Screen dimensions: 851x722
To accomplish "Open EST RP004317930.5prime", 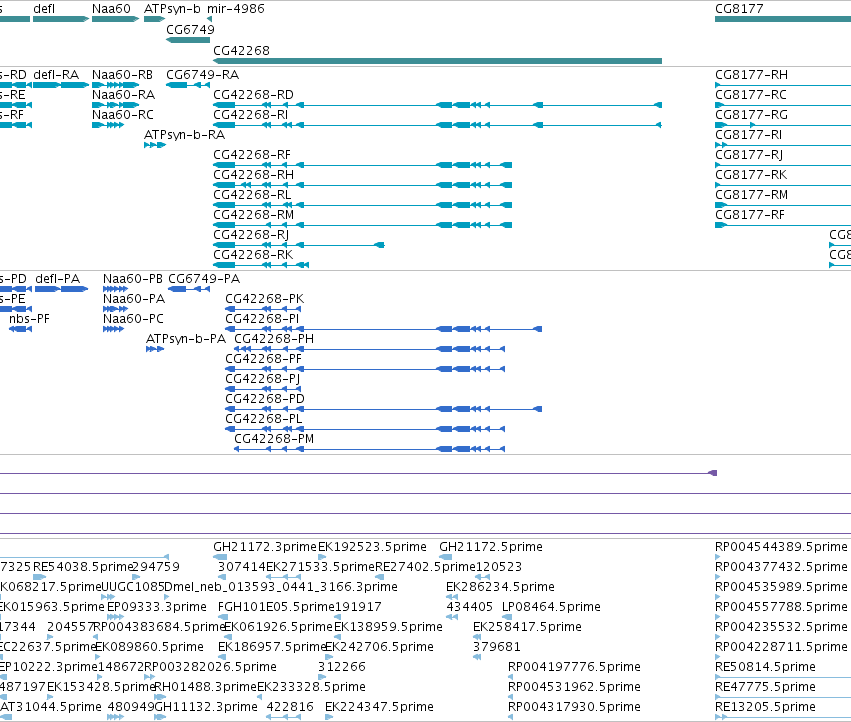I will pos(511,717).
